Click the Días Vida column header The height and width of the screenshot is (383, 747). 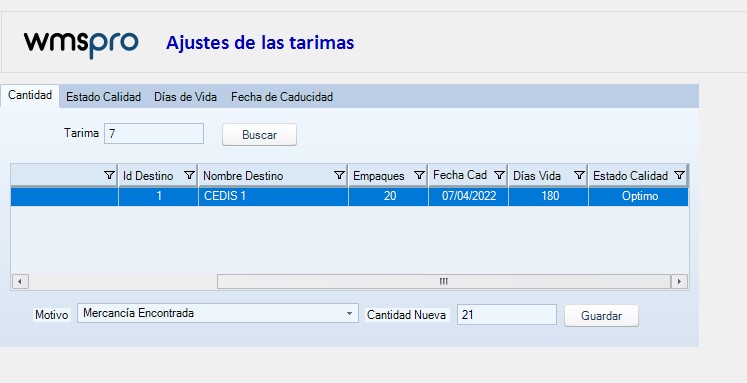click(x=548, y=175)
